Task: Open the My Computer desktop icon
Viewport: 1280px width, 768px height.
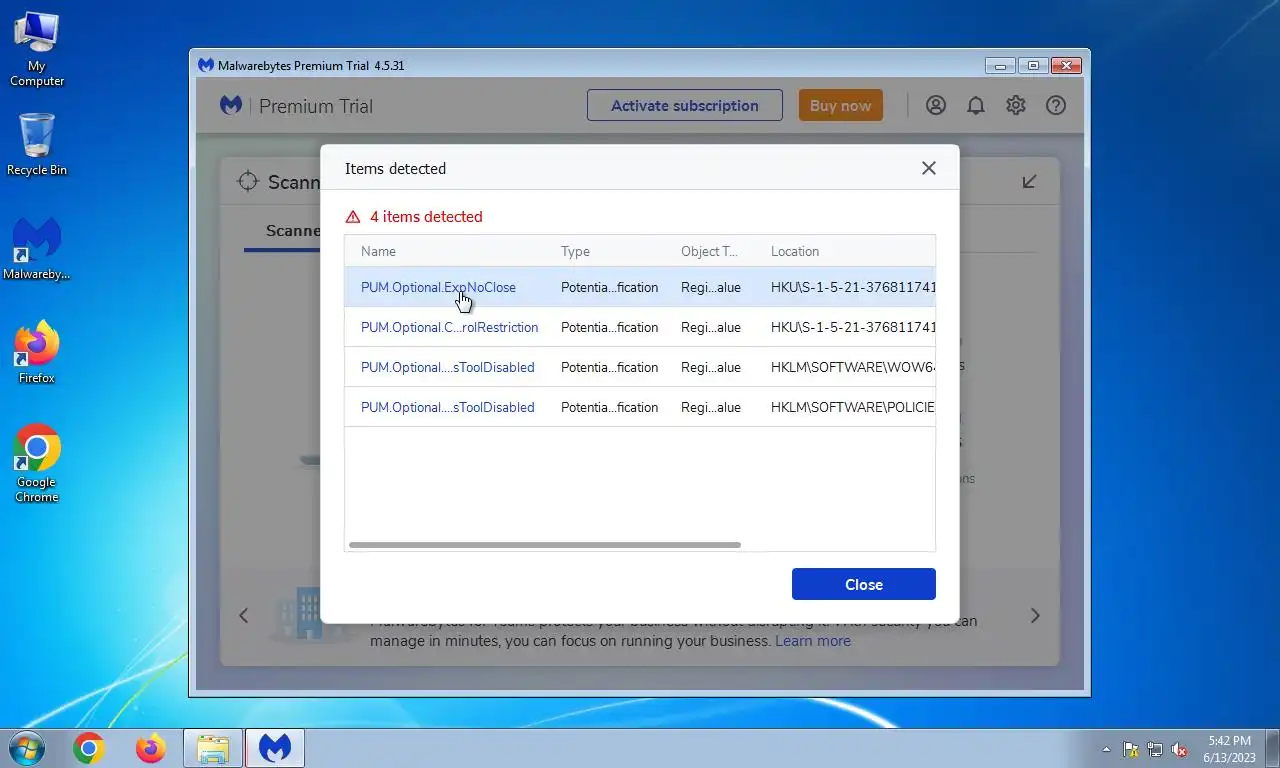Action: [x=37, y=50]
